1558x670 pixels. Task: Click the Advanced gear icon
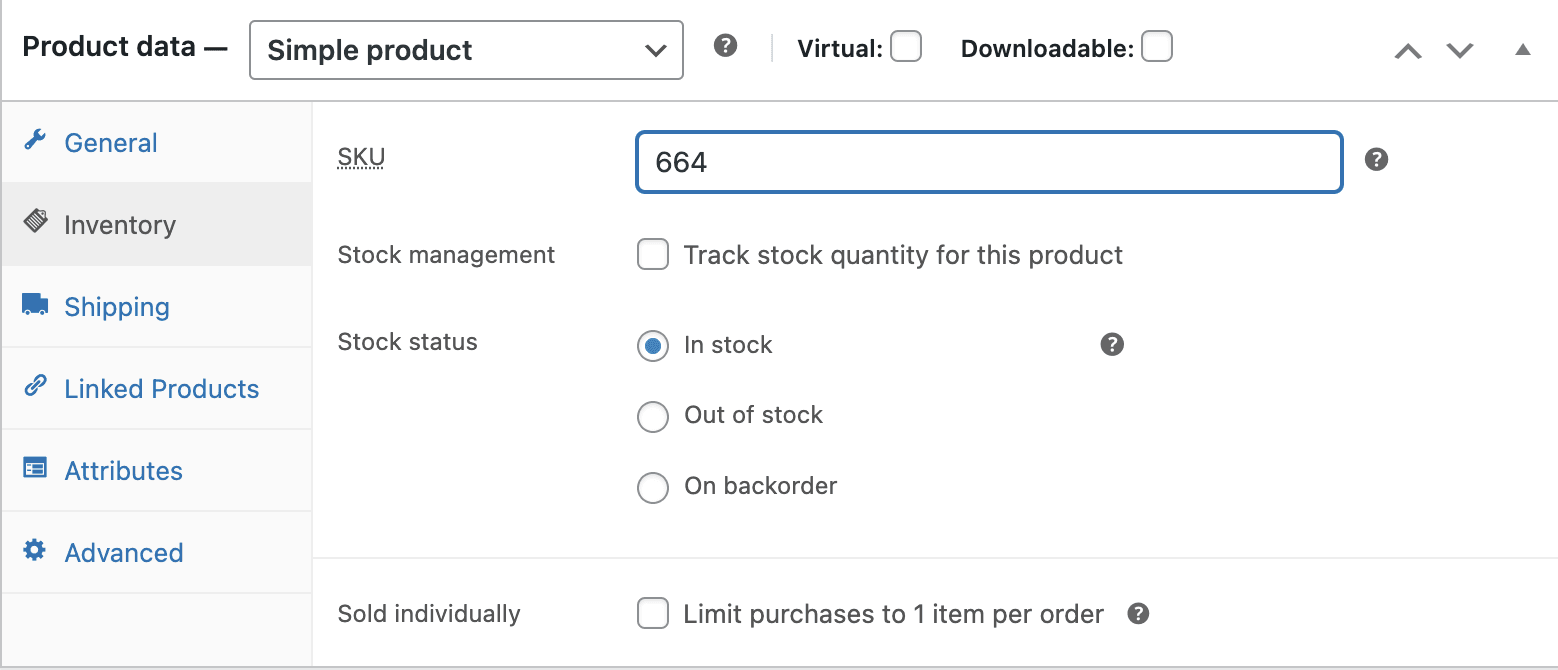[x=34, y=552]
